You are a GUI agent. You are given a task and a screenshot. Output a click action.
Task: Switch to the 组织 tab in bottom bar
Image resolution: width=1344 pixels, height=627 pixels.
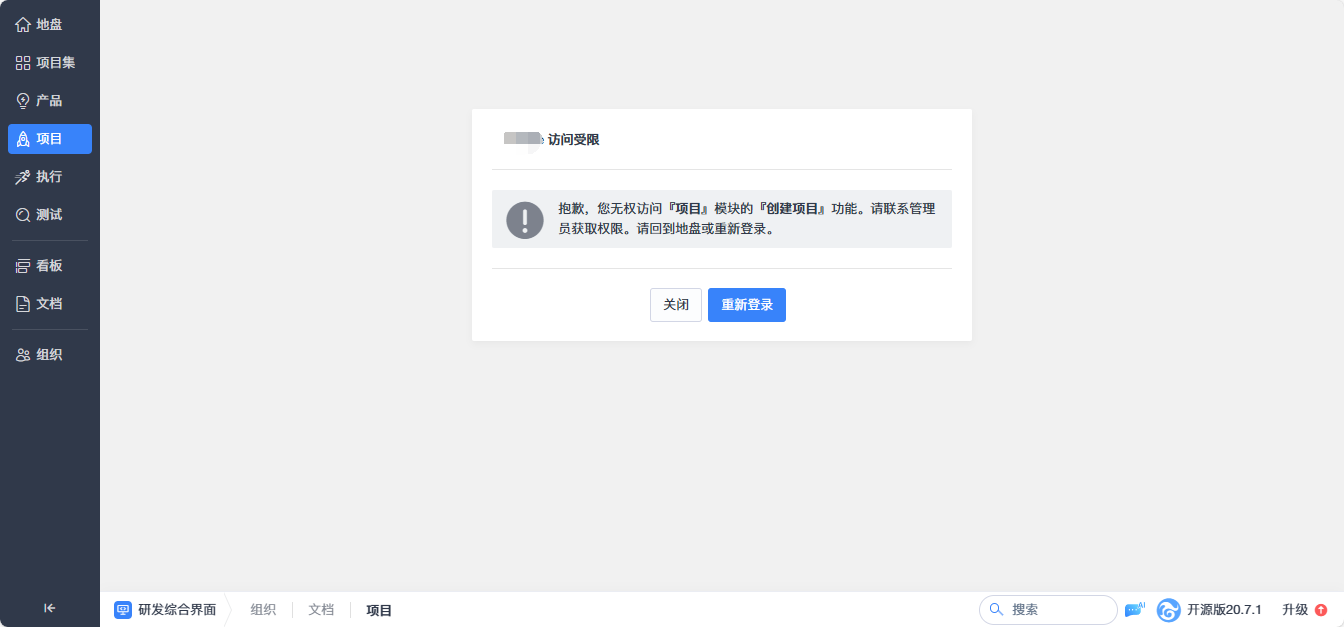(x=263, y=609)
